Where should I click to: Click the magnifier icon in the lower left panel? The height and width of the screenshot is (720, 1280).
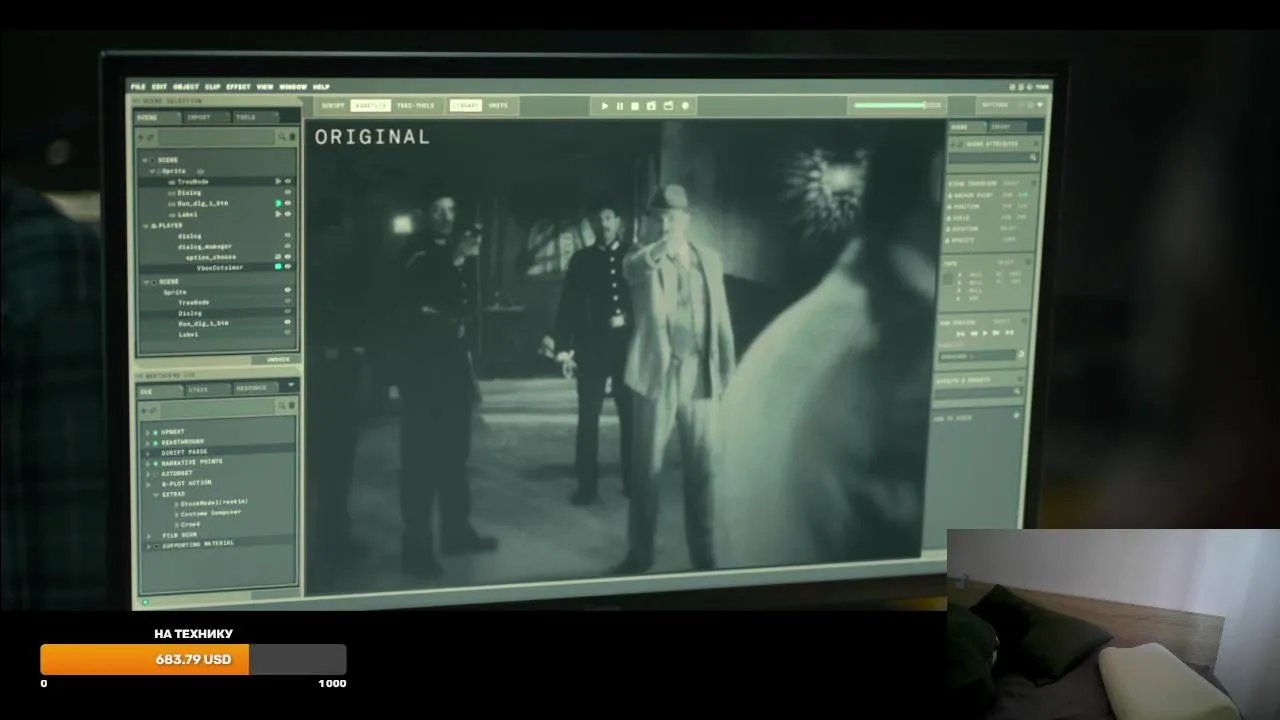tap(282, 405)
